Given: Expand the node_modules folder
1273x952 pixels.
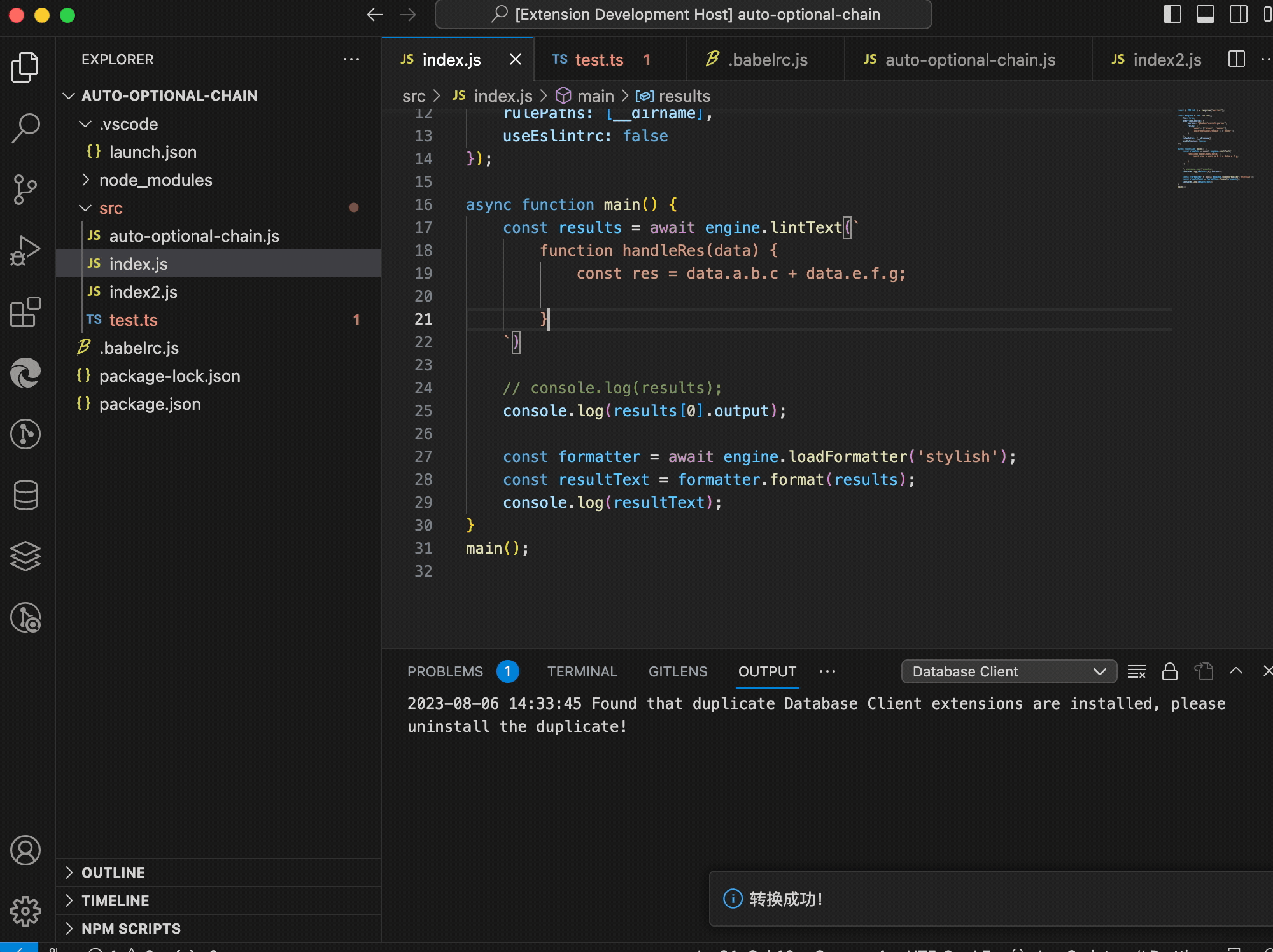Looking at the screenshot, I should (155, 180).
